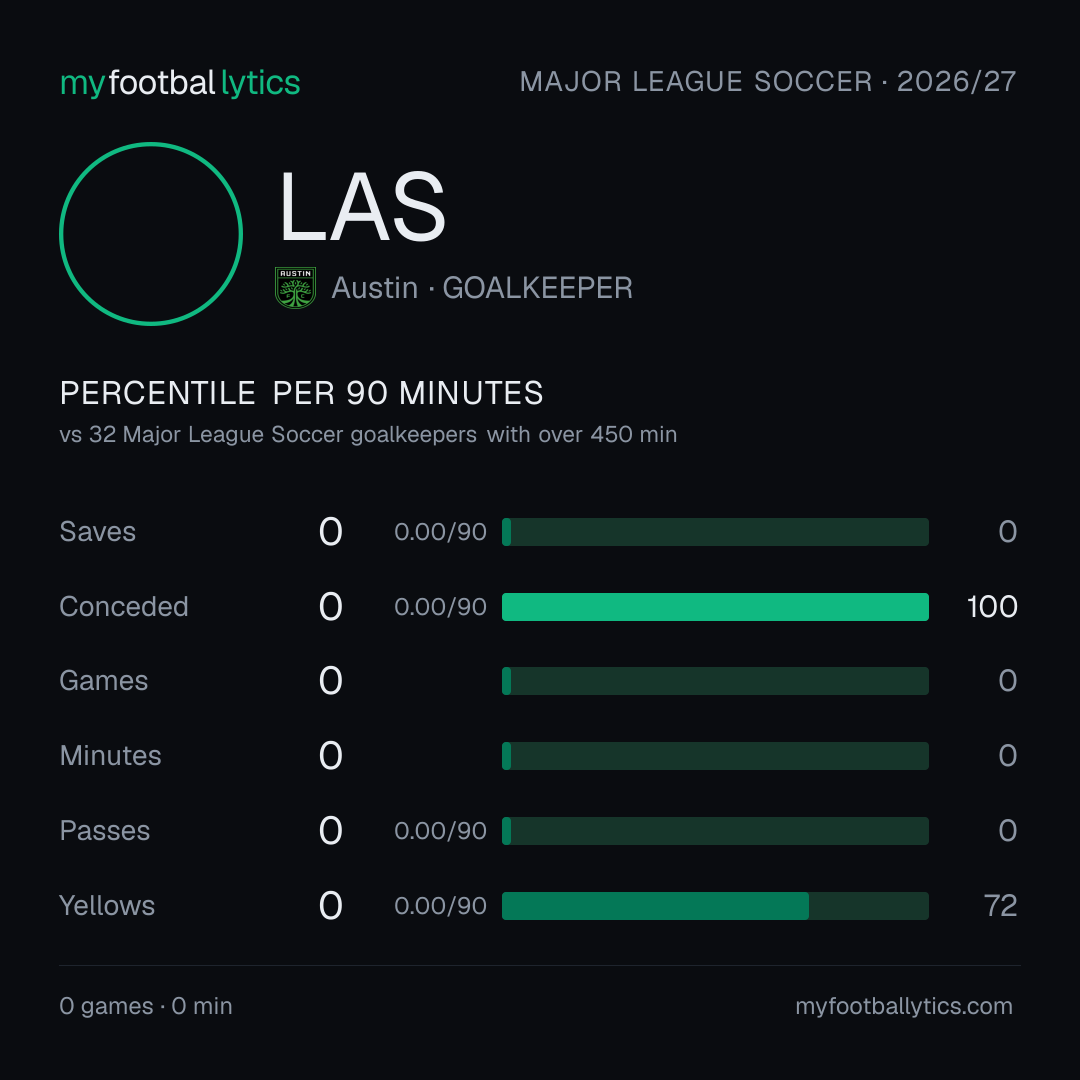Click the LAS player name heading
The height and width of the screenshot is (1080, 1080).
point(362,207)
